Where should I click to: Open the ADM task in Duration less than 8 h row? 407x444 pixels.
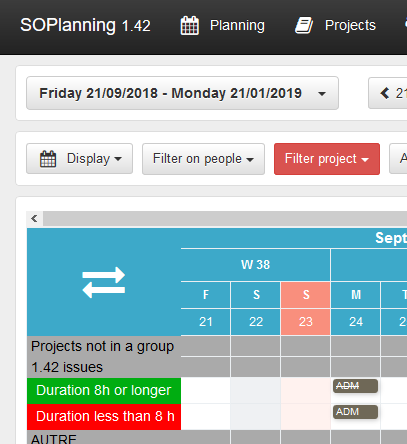pyautogui.click(x=355, y=412)
